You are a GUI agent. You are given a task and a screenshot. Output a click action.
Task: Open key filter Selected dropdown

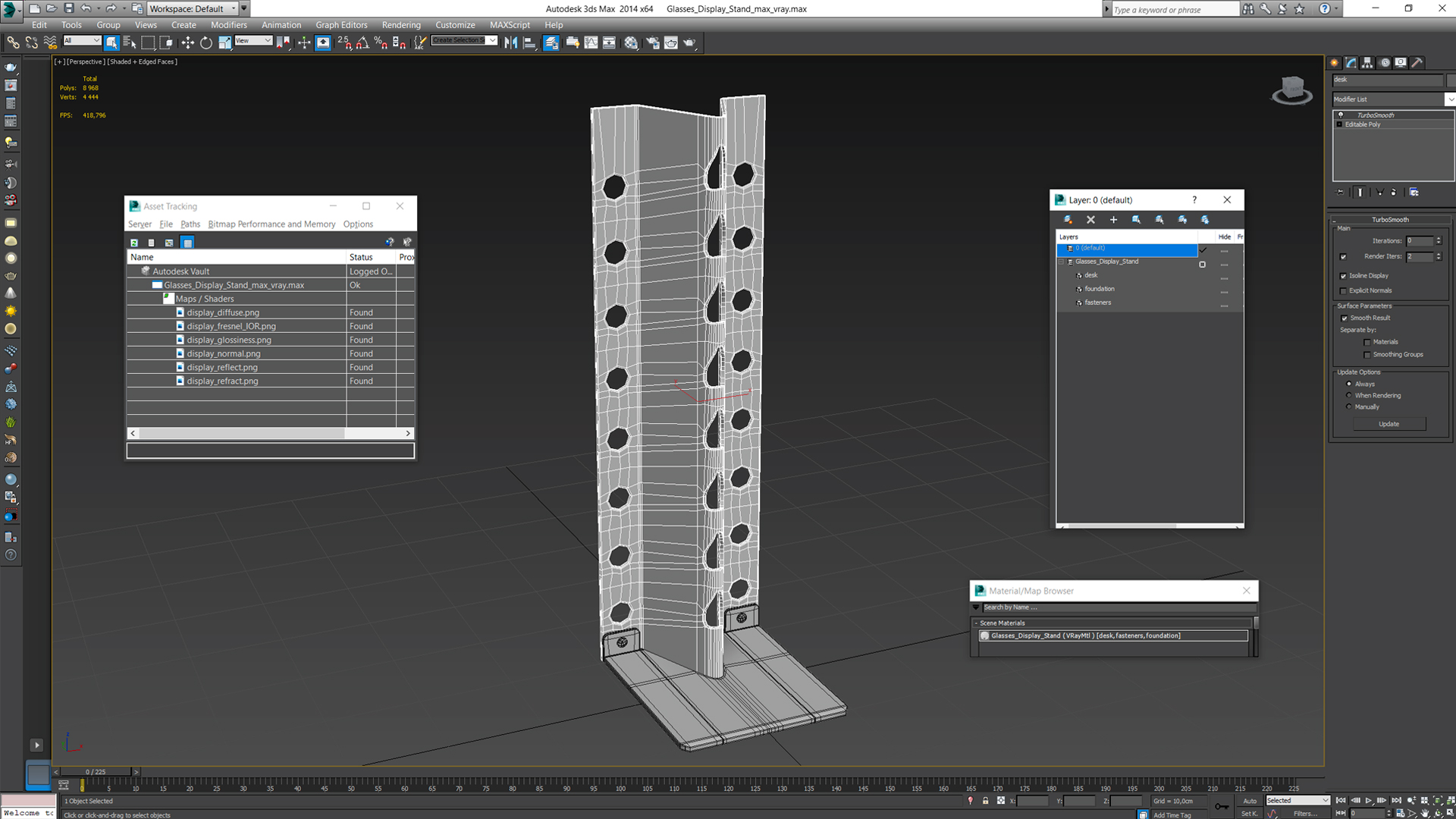pyautogui.click(x=1298, y=801)
